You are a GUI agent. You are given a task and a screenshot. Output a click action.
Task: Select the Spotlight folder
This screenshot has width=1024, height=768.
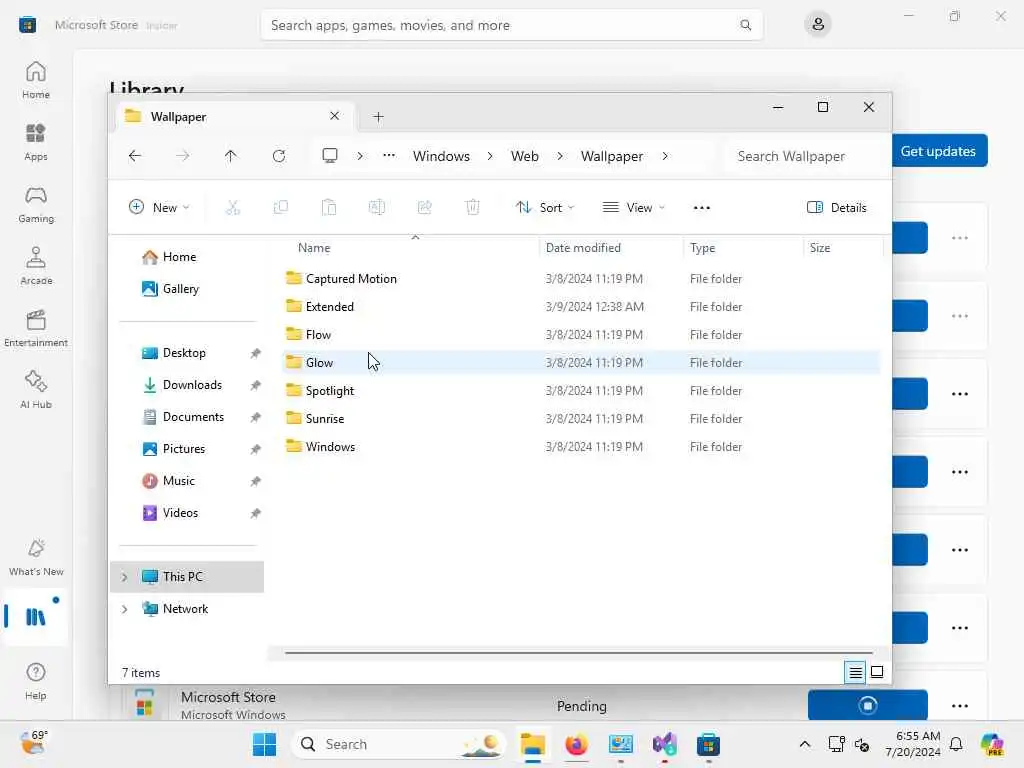tap(581, 391)
